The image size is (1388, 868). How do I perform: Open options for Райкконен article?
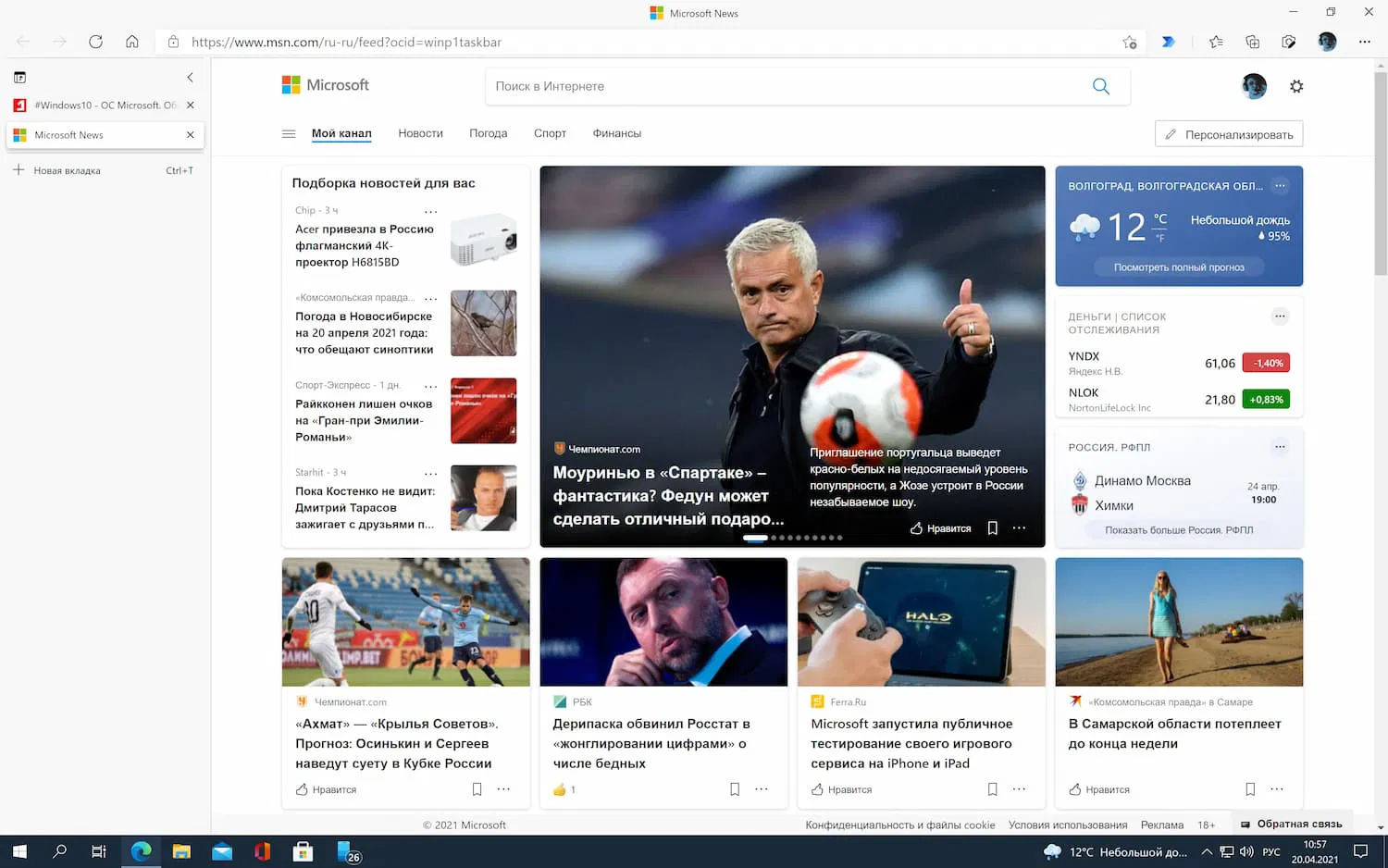(430, 386)
